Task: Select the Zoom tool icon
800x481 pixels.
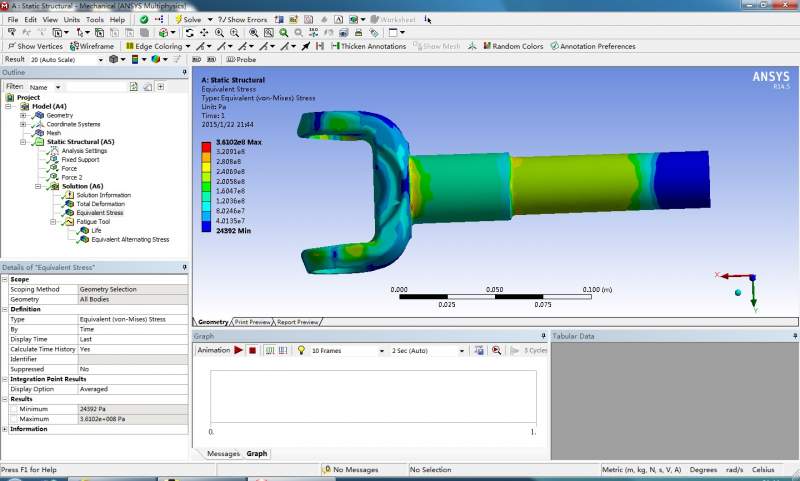Action: tap(219, 33)
